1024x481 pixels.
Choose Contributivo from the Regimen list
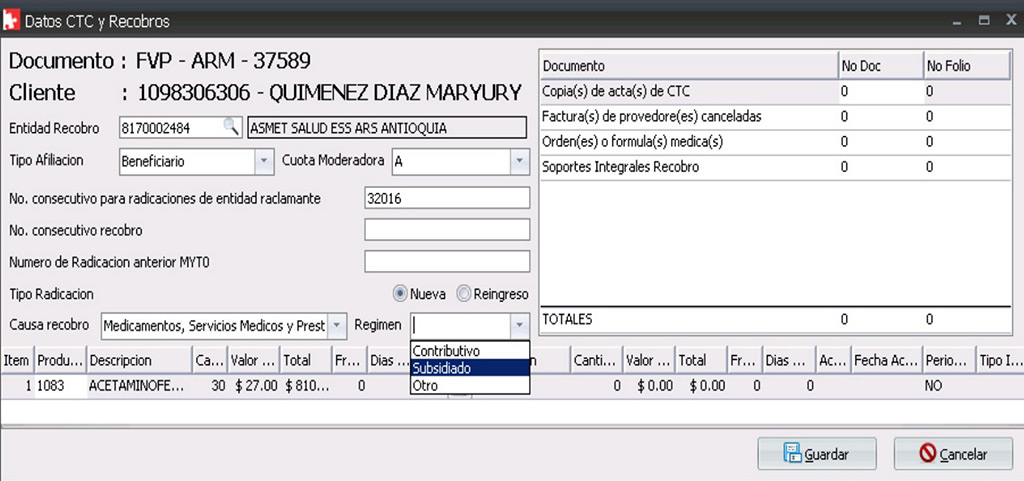coord(447,351)
